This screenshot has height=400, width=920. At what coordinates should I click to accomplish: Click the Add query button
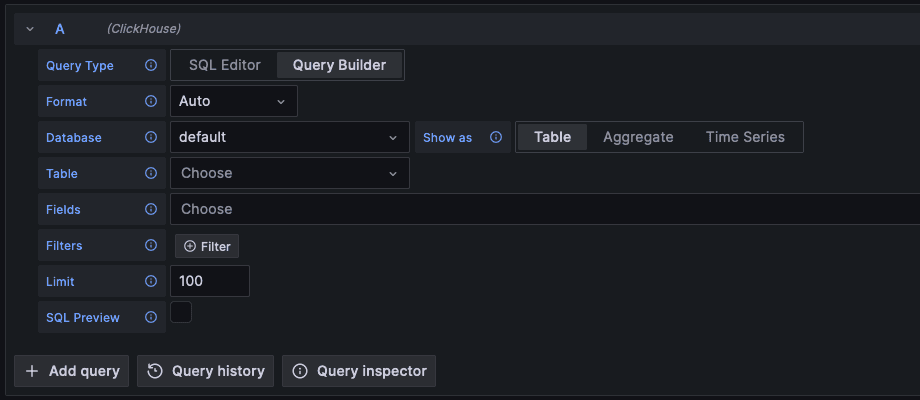pos(72,371)
